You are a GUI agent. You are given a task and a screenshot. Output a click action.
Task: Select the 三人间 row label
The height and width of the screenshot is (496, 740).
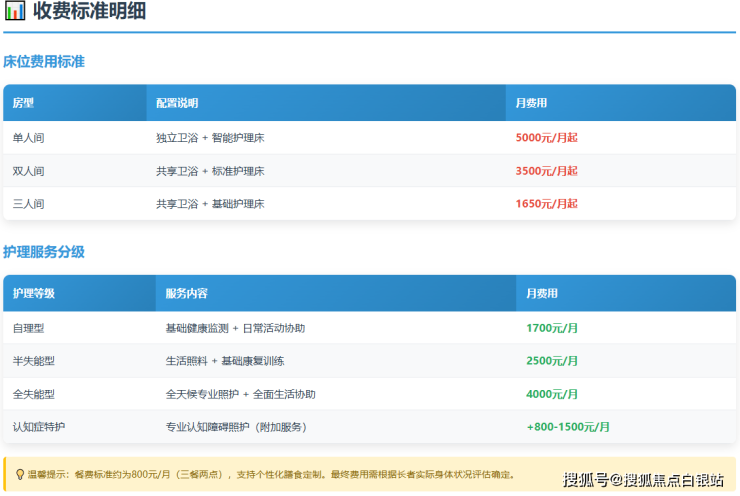pos(29,204)
